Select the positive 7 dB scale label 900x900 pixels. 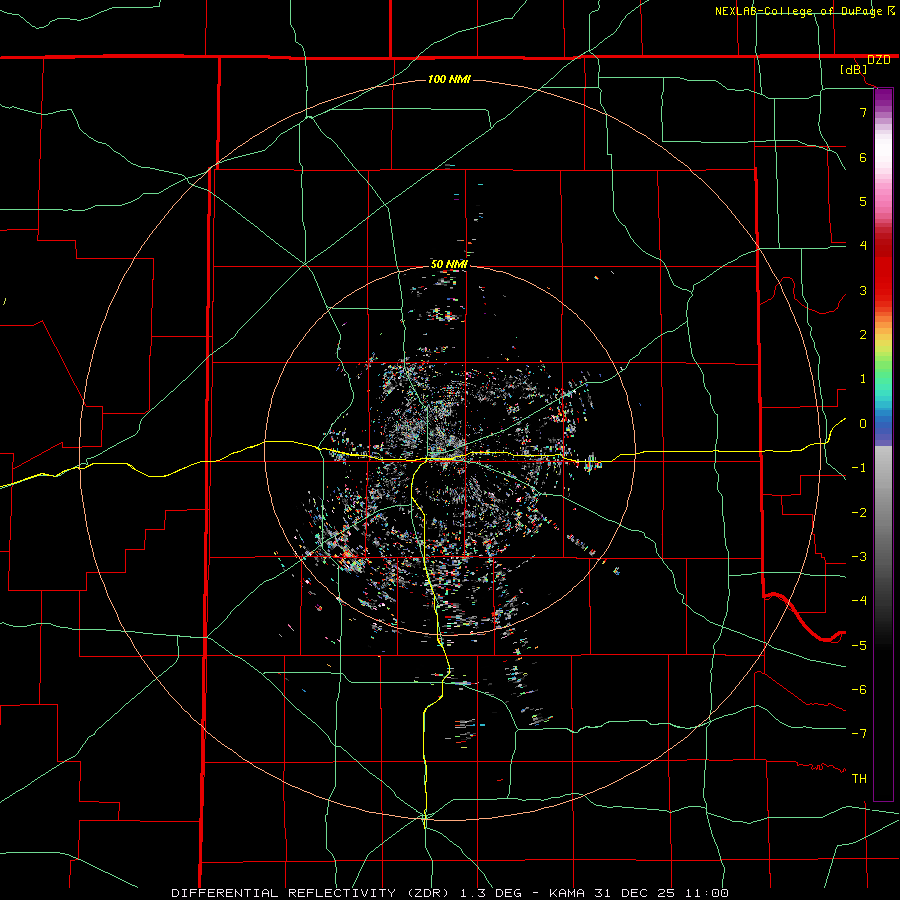tap(863, 112)
